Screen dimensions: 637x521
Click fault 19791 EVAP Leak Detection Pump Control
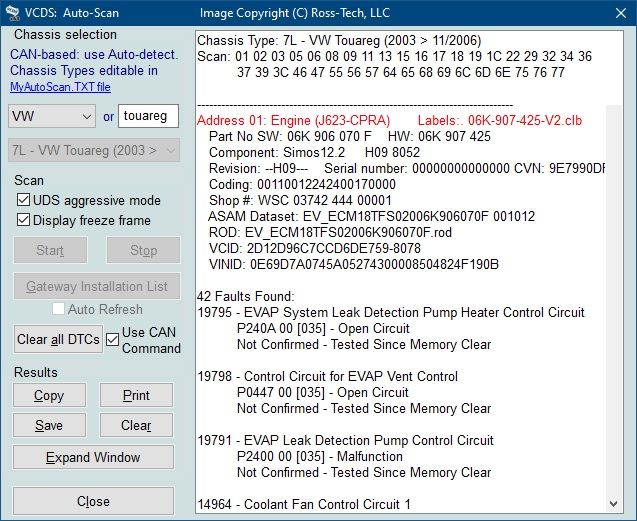point(345,440)
